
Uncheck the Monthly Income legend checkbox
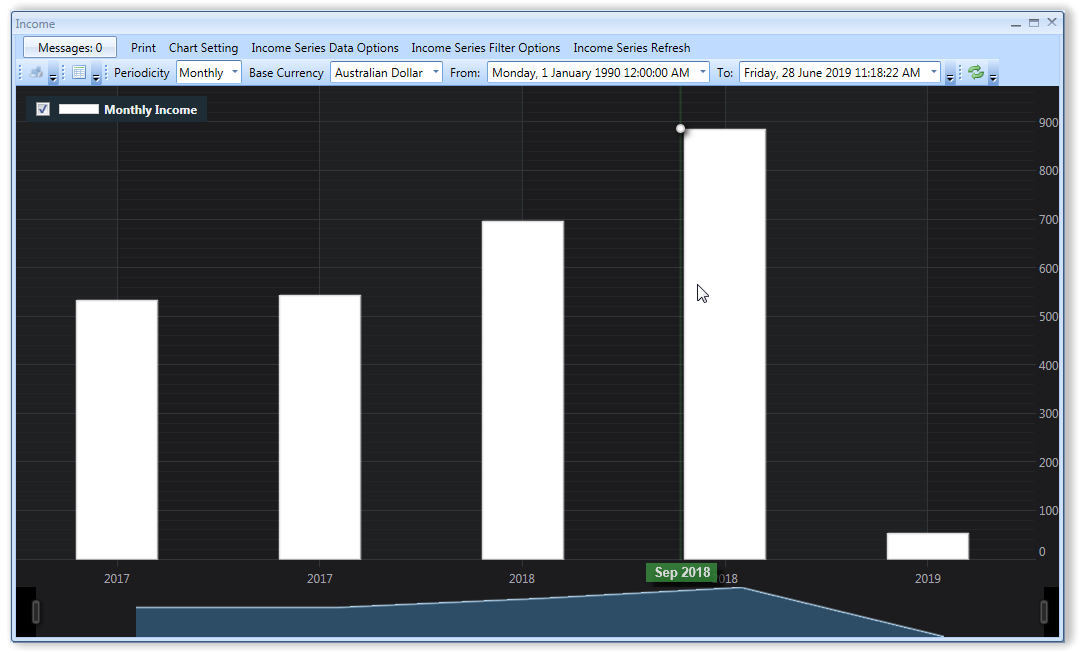(x=42, y=109)
